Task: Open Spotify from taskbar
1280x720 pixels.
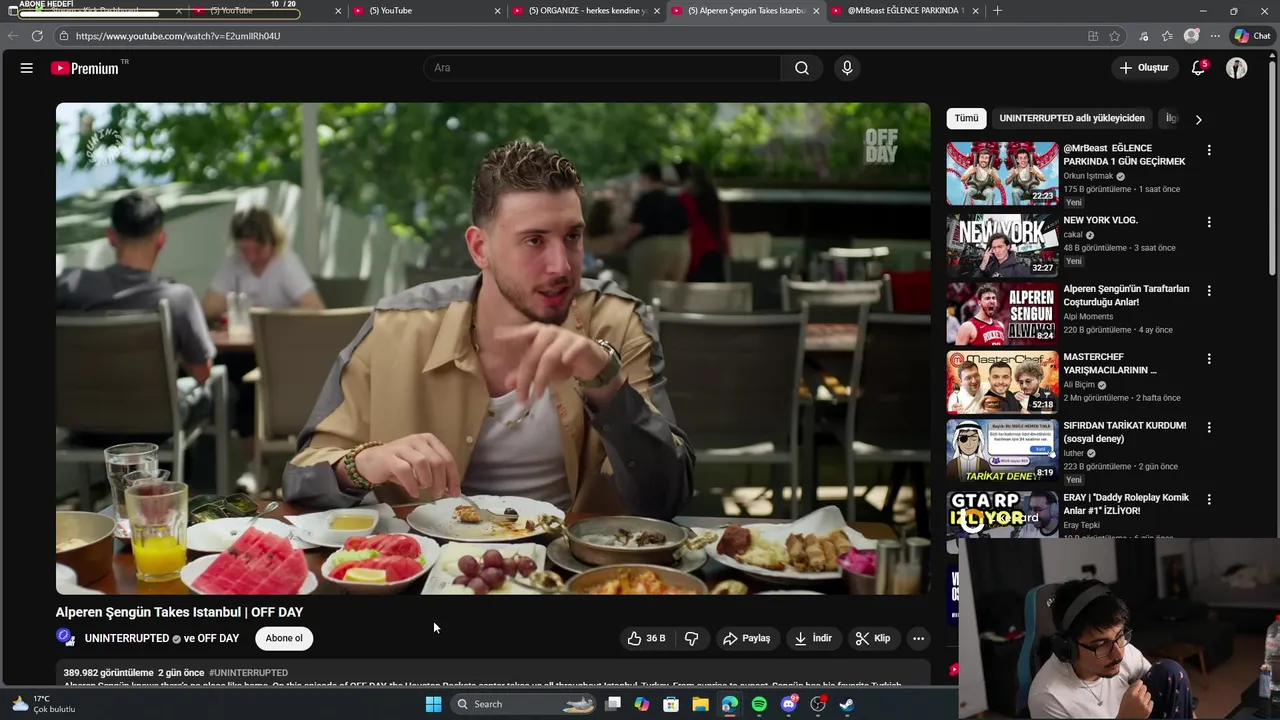Action: click(x=759, y=704)
